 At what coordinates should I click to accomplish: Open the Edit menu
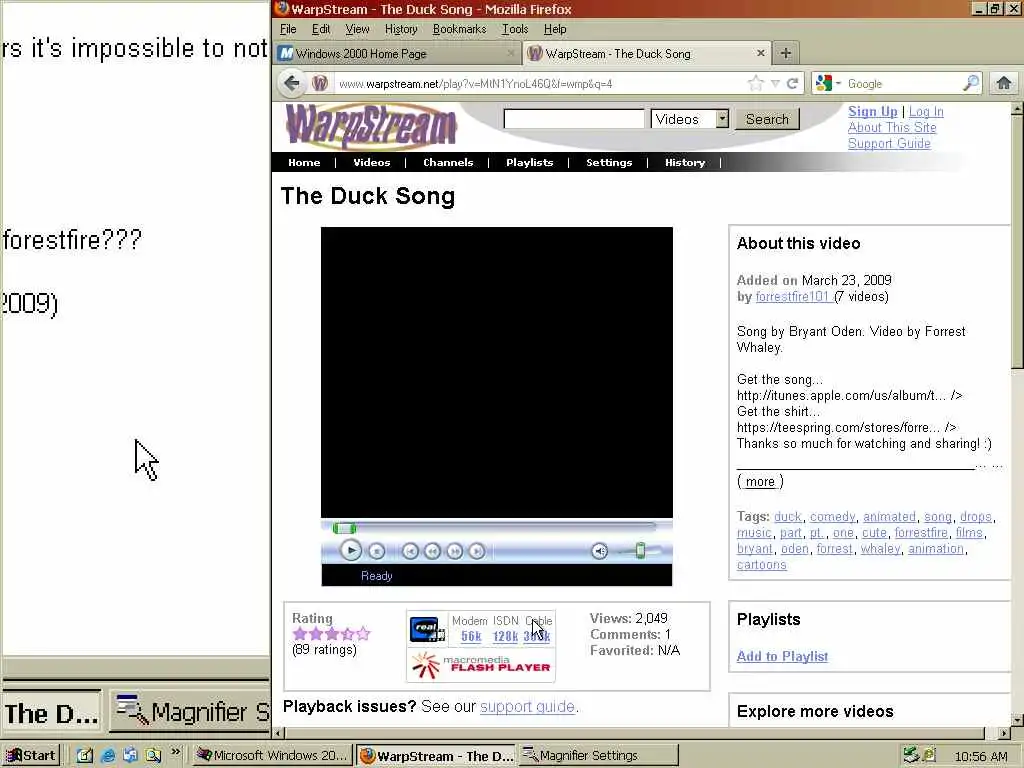coord(321,29)
